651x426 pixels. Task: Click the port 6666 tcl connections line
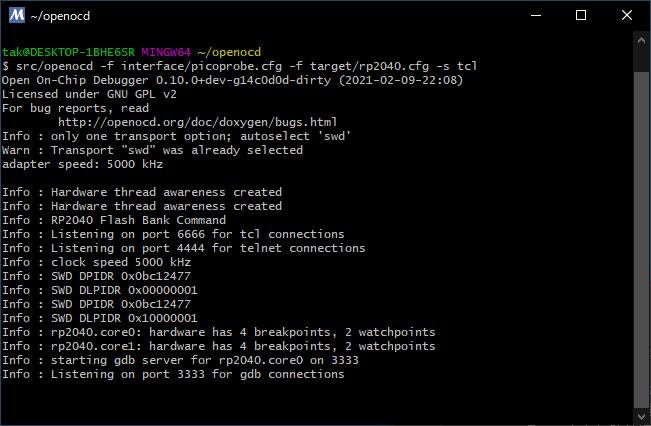pos(173,234)
